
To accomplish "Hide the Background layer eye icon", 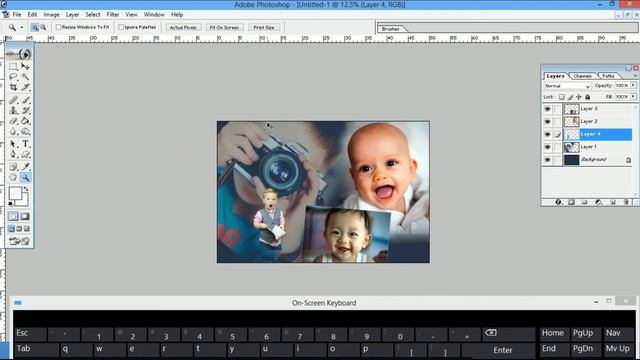I will tap(547, 160).
